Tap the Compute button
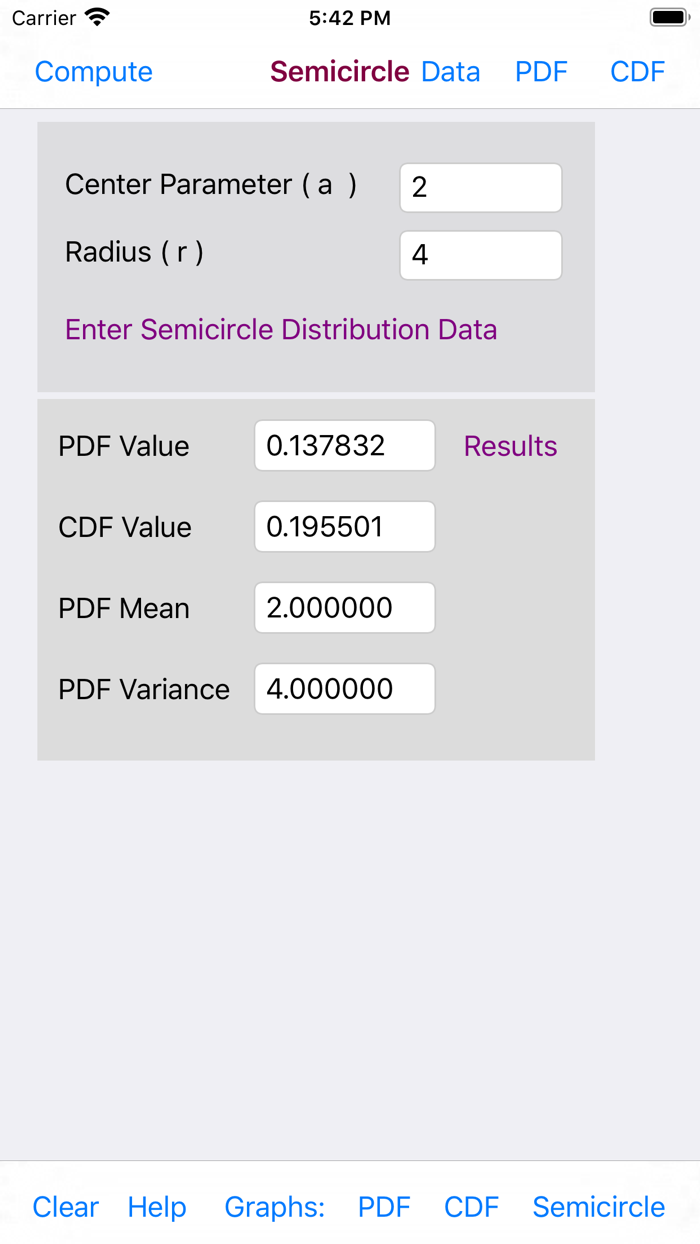The image size is (700, 1244). (x=93, y=71)
